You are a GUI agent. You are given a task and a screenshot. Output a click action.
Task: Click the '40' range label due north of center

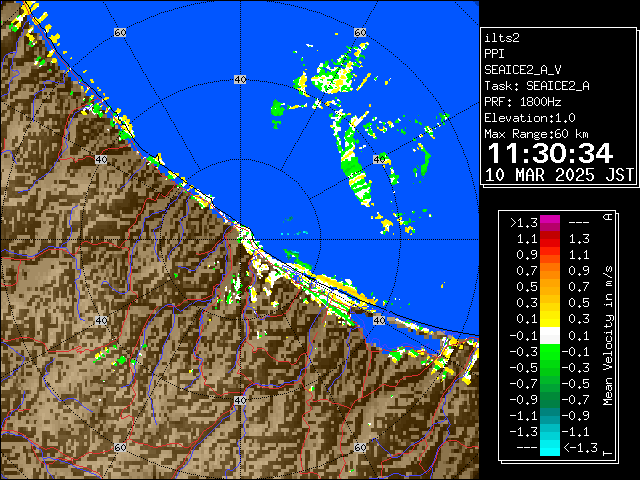tap(240, 80)
